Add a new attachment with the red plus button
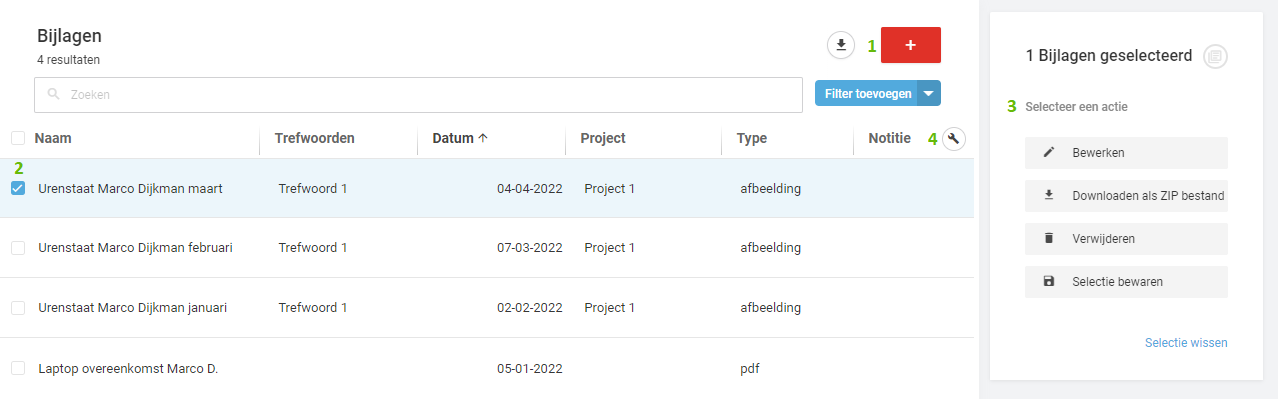 click(x=910, y=46)
